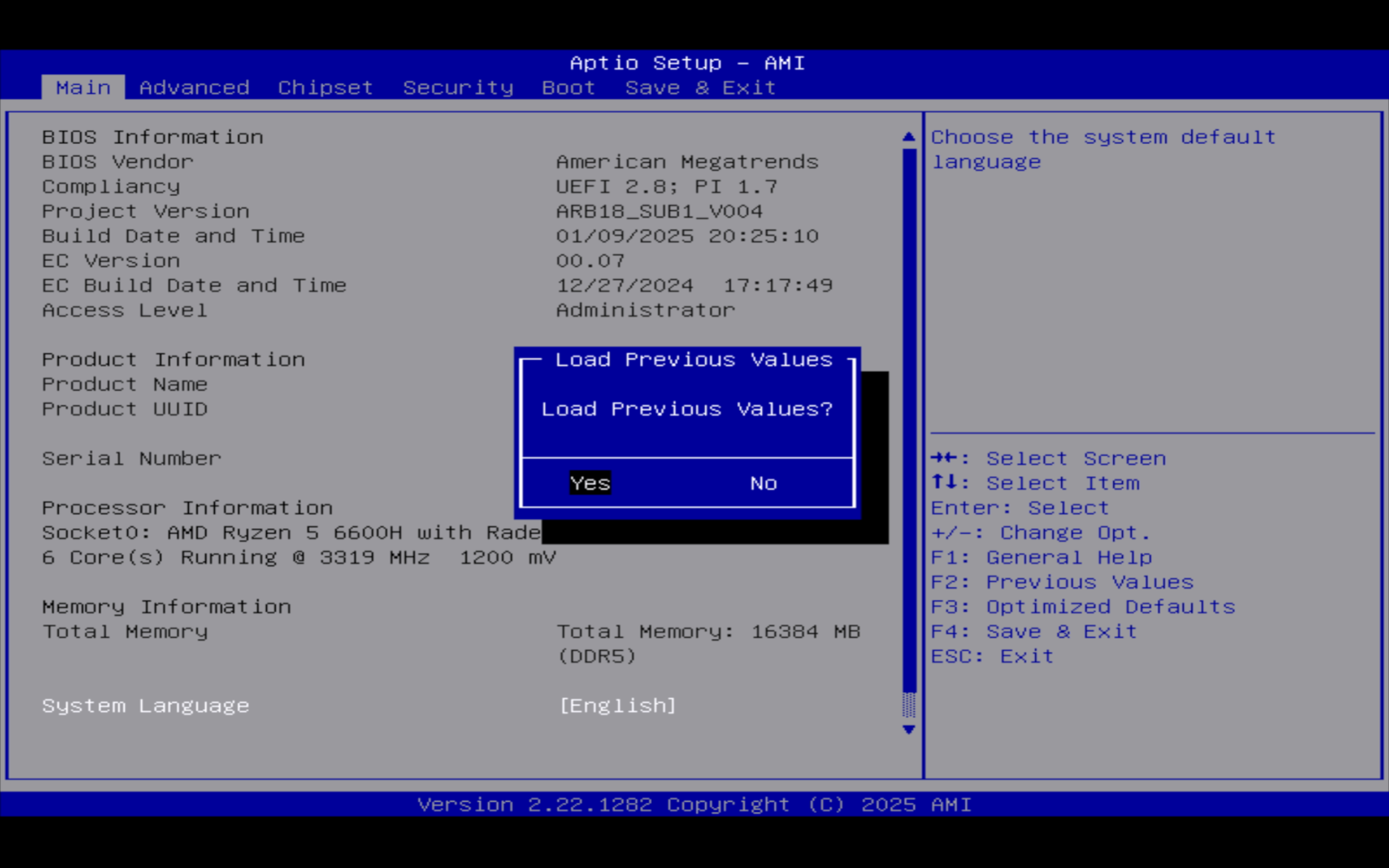This screenshot has width=1389, height=868.
Task: Click the ESC: Exit hint
Action: [x=992, y=656]
